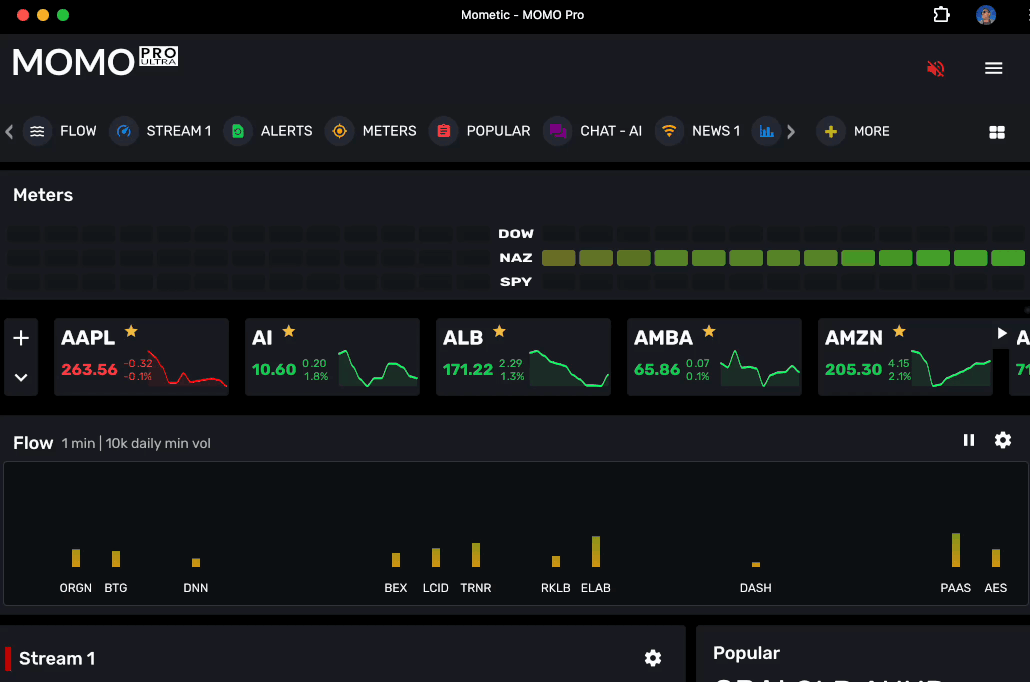
Task: Toggle the ALB favorite star
Action: tap(499, 331)
